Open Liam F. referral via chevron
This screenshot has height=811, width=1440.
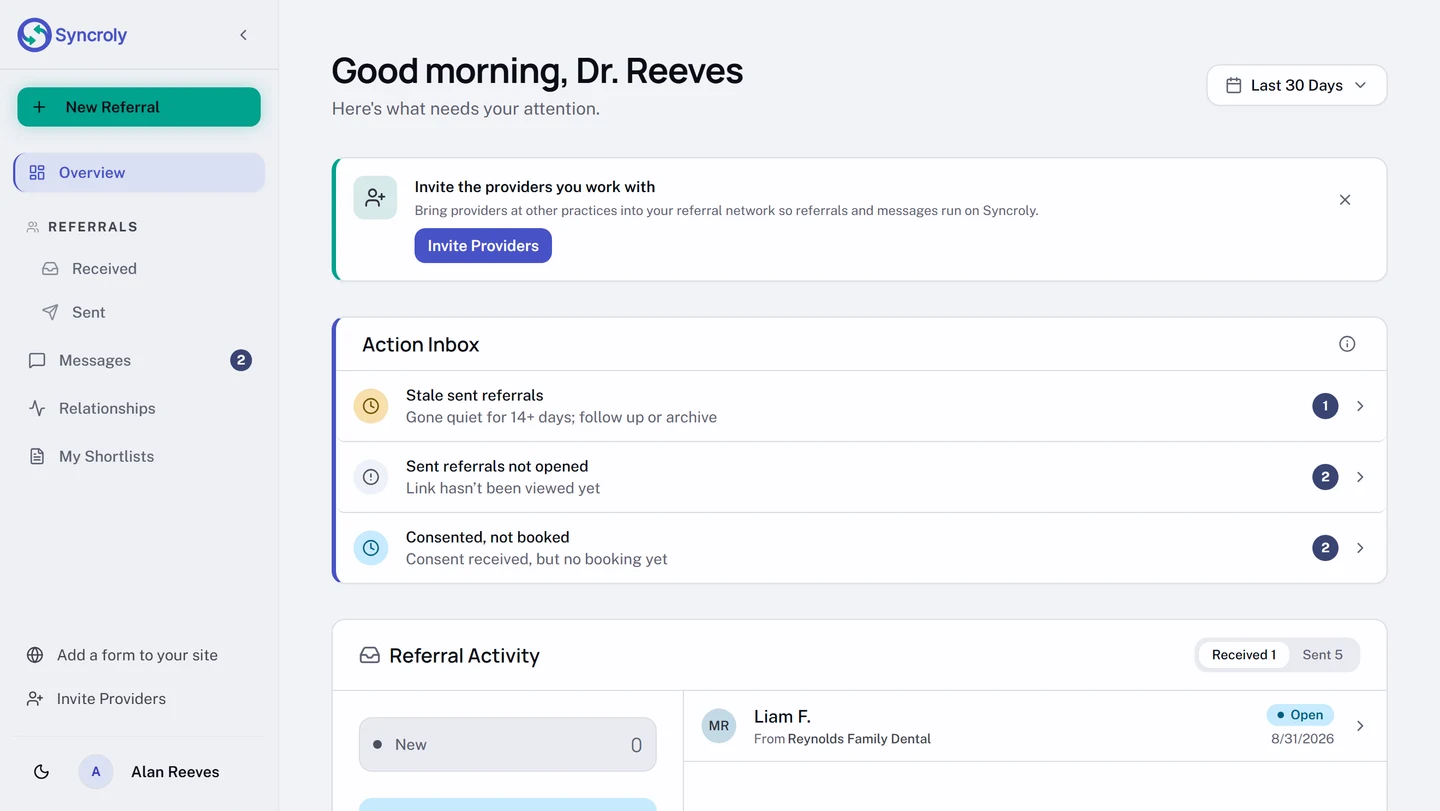[x=1360, y=726]
